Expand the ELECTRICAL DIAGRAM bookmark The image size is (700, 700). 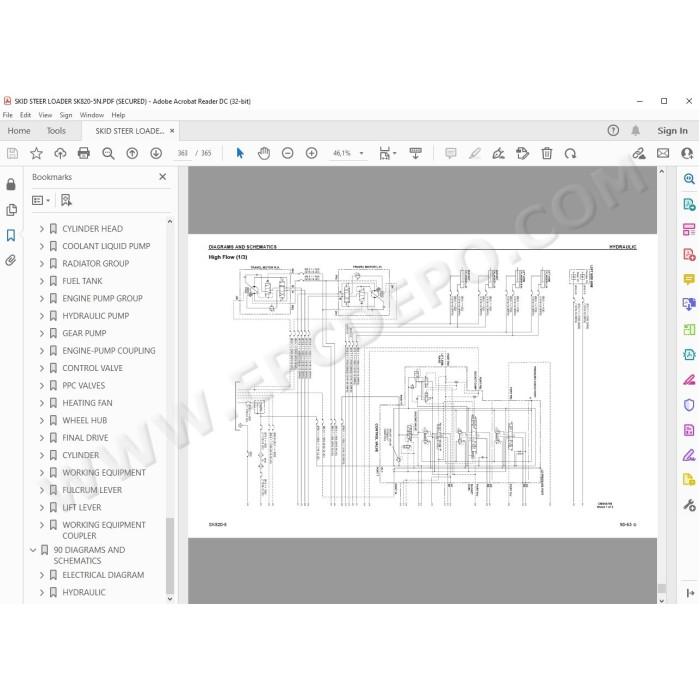click(x=42, y=575)
